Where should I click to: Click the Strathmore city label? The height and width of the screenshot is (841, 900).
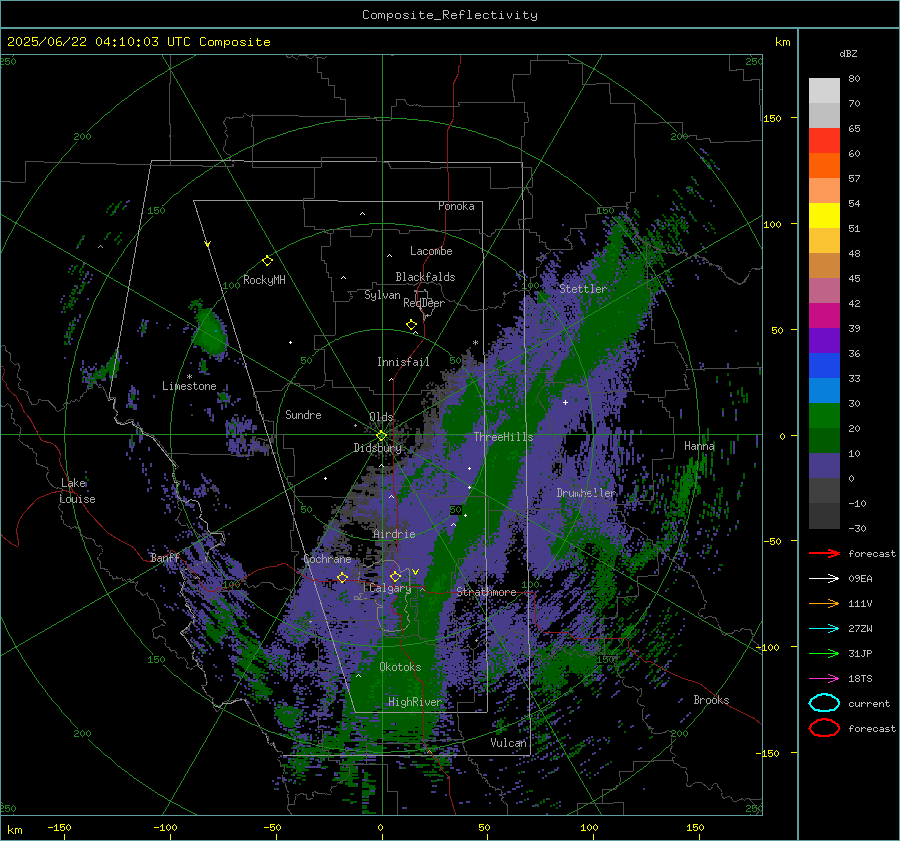click(486, 592)
